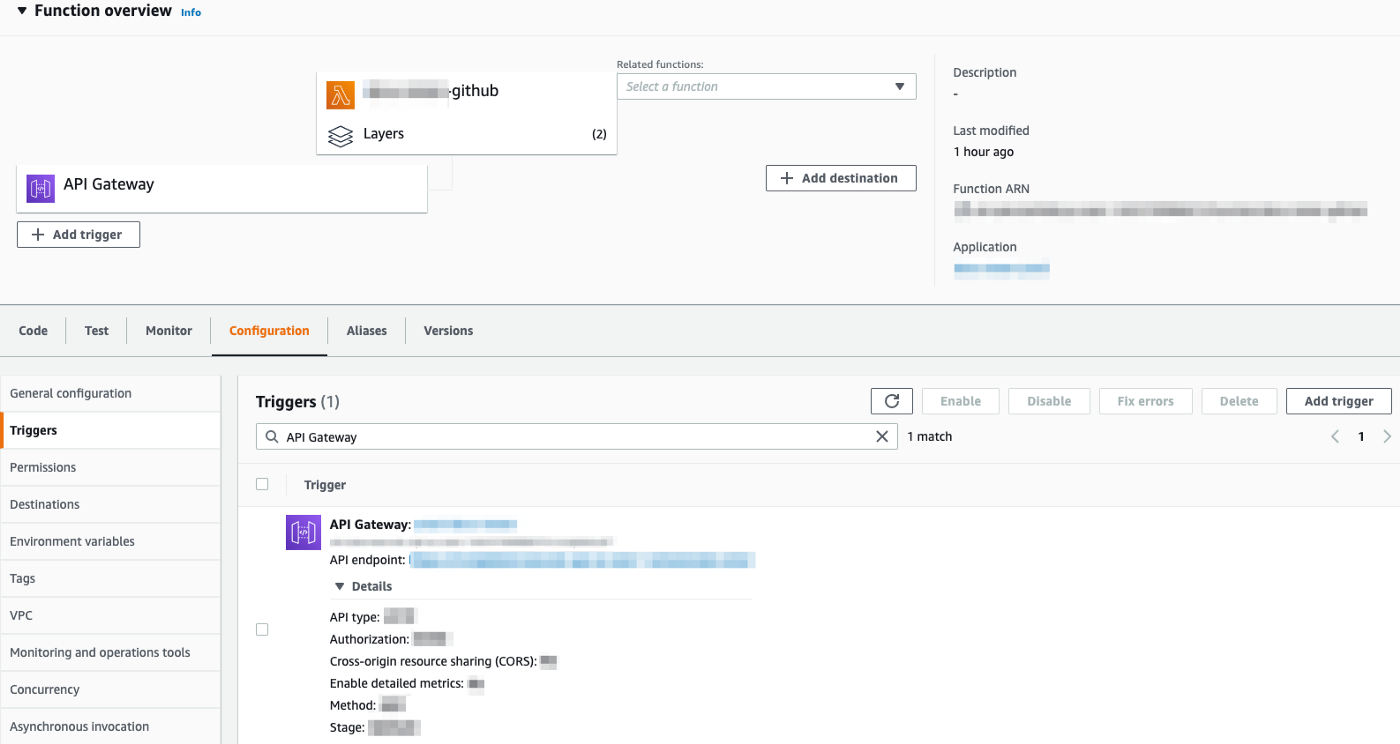Open the API Gateway name link

coord(465,524)
